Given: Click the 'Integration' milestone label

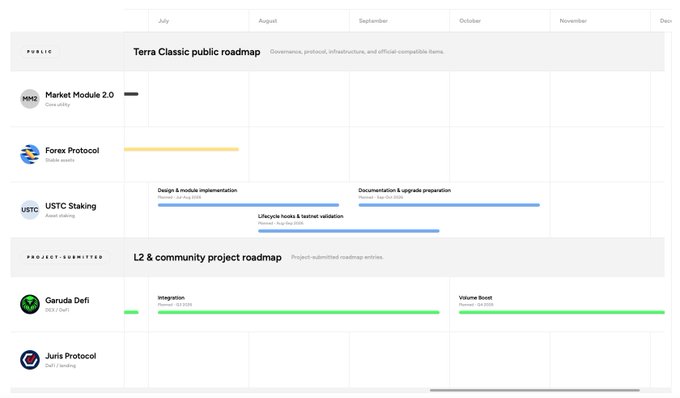Looking at the screenshot, I should click(171, 298).
